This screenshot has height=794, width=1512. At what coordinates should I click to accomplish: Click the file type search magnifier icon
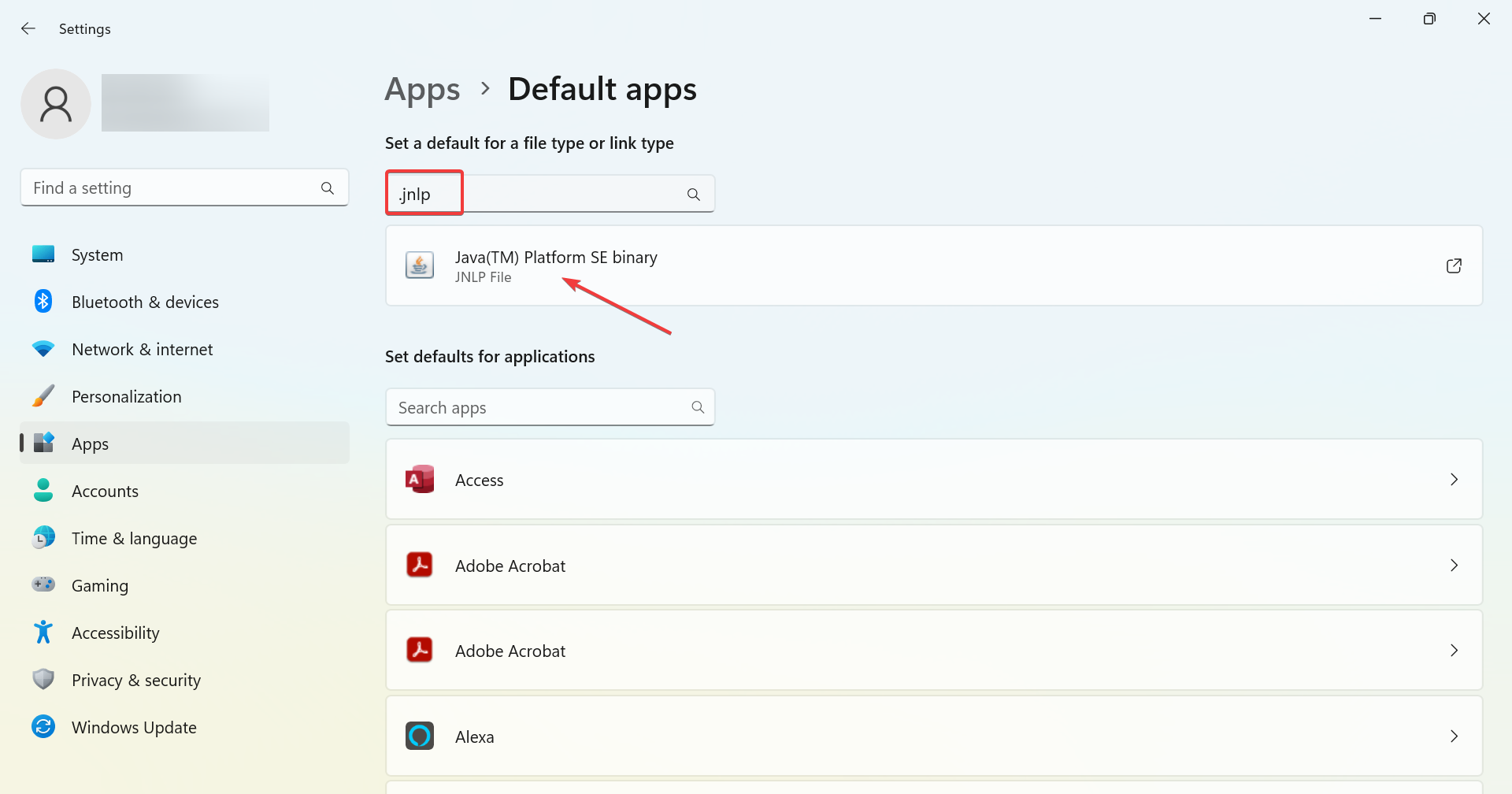tap(694, 194)
